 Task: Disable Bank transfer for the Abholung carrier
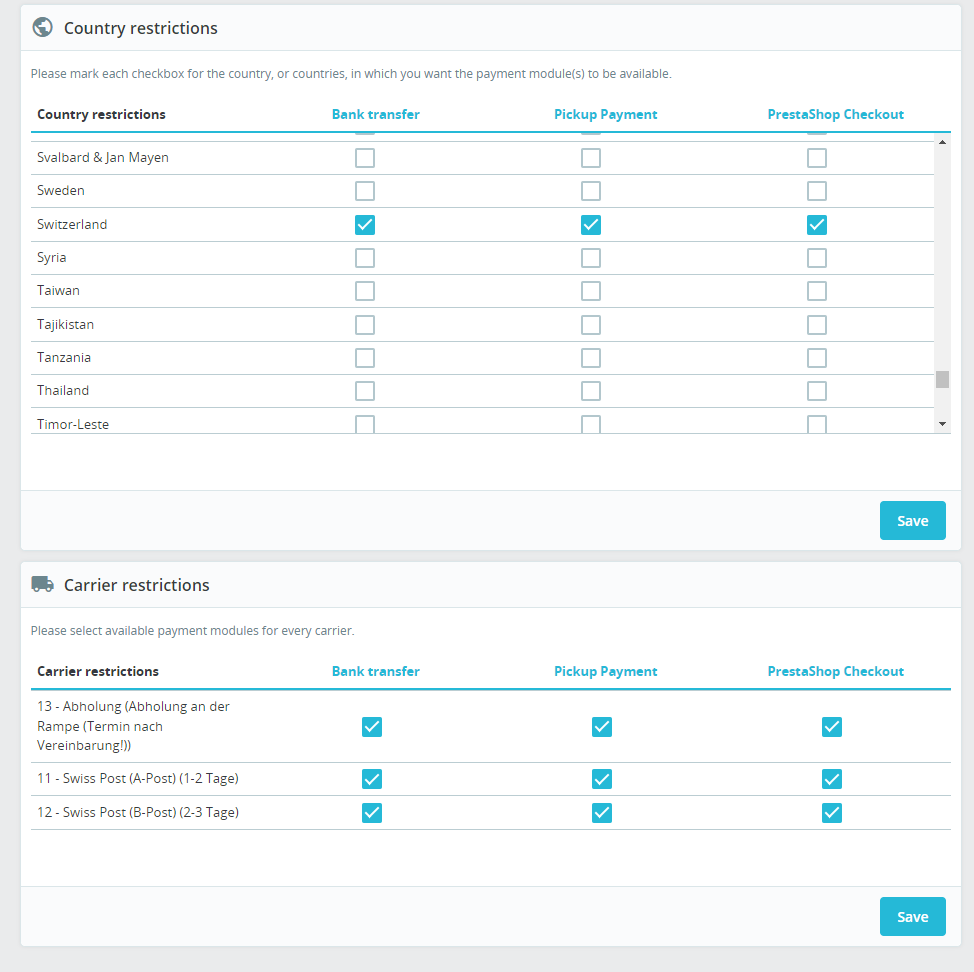pos(371,727)
